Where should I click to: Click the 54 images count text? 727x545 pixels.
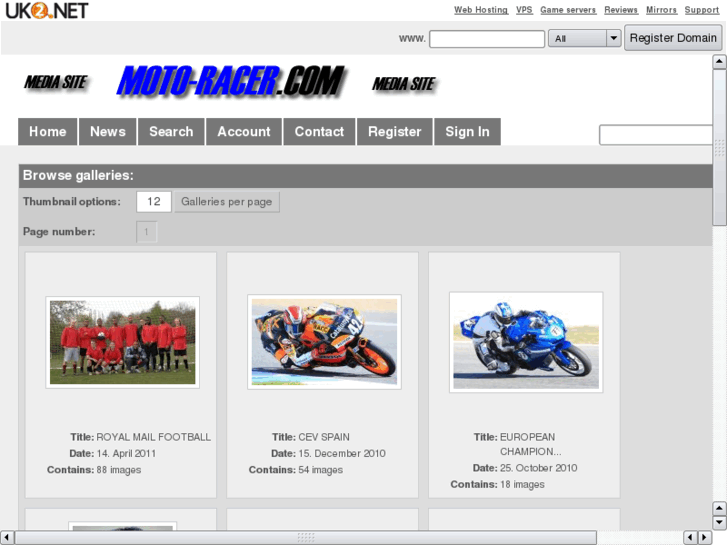[x=321, y=470]
